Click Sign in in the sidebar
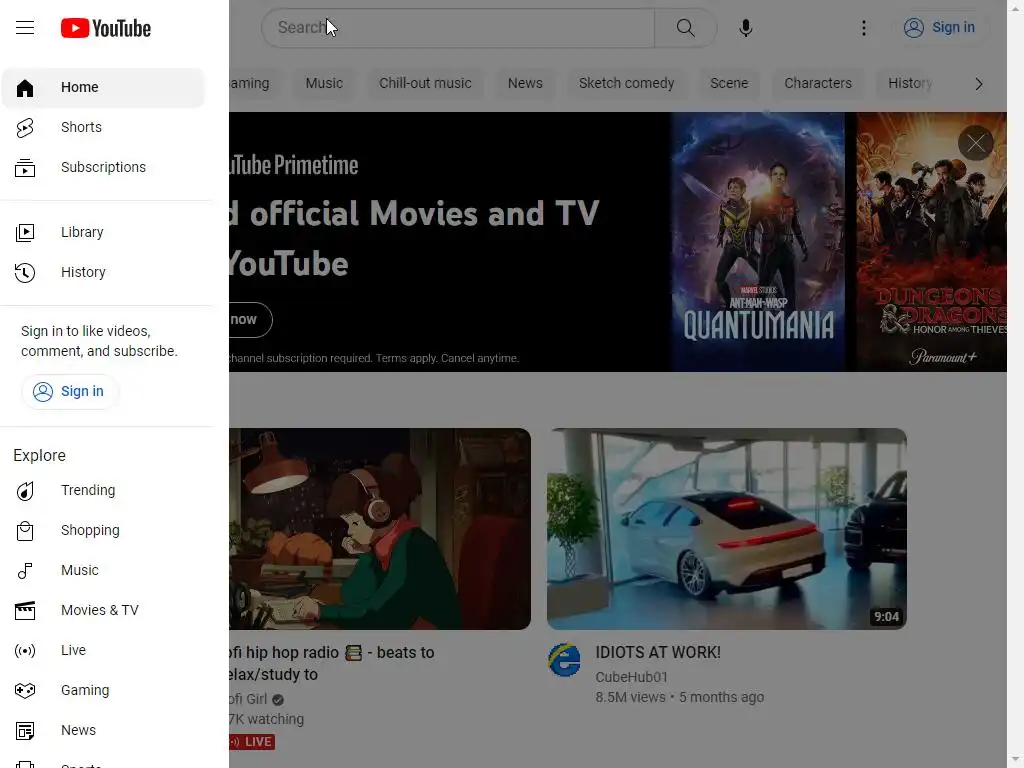The height and width of the screenshot is (768, 1024). pos(69,391)
